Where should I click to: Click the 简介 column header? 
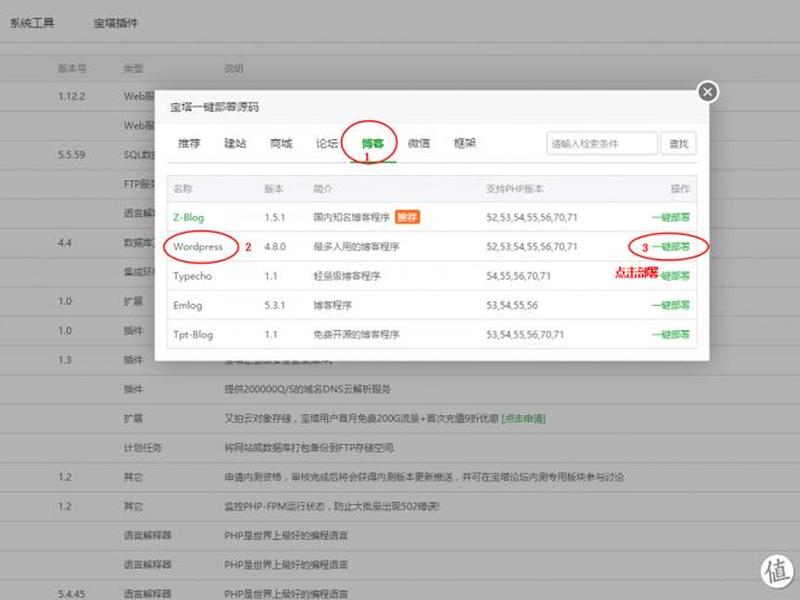[x=322, y=189]
